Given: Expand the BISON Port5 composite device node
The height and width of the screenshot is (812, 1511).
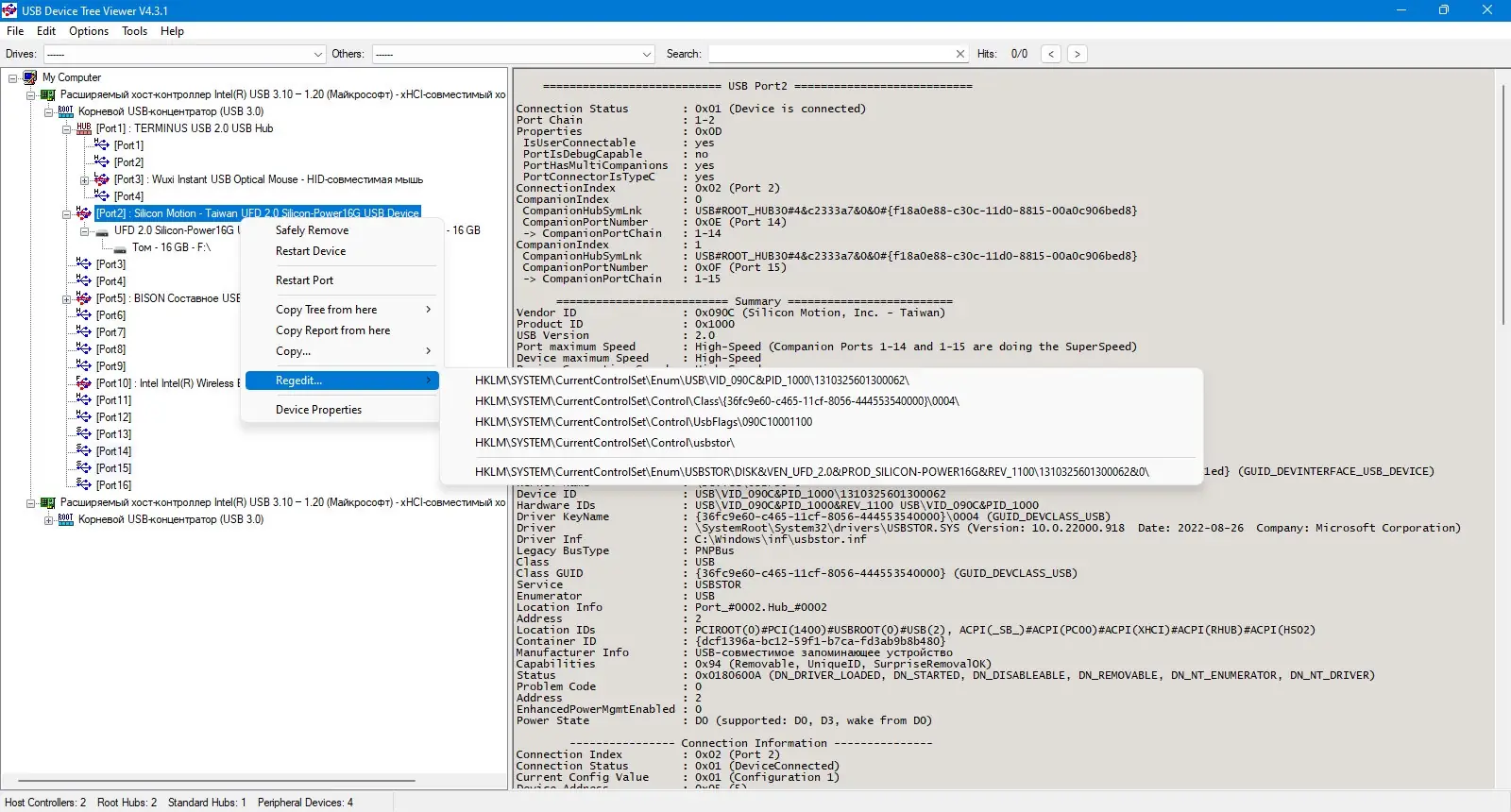Looking at the screenshot, I should (66, 299).
